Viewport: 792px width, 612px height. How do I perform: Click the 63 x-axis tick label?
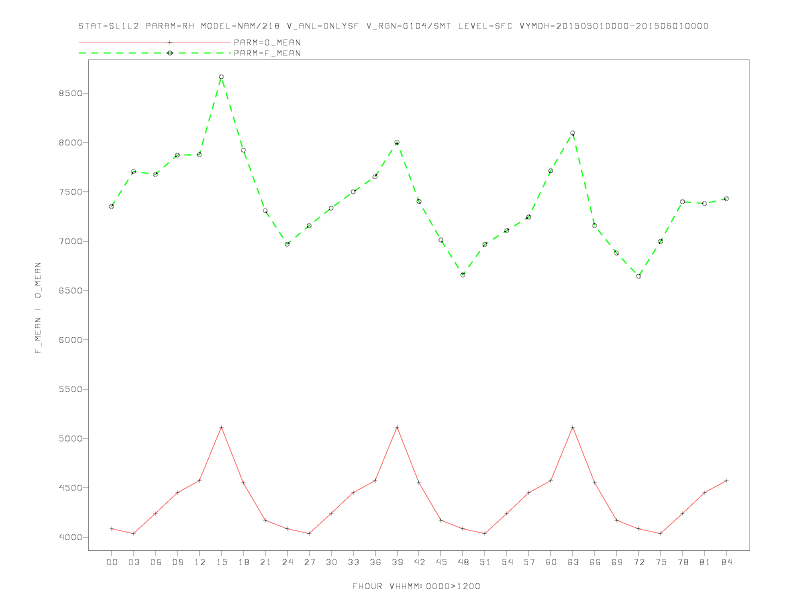coord(573,562)
